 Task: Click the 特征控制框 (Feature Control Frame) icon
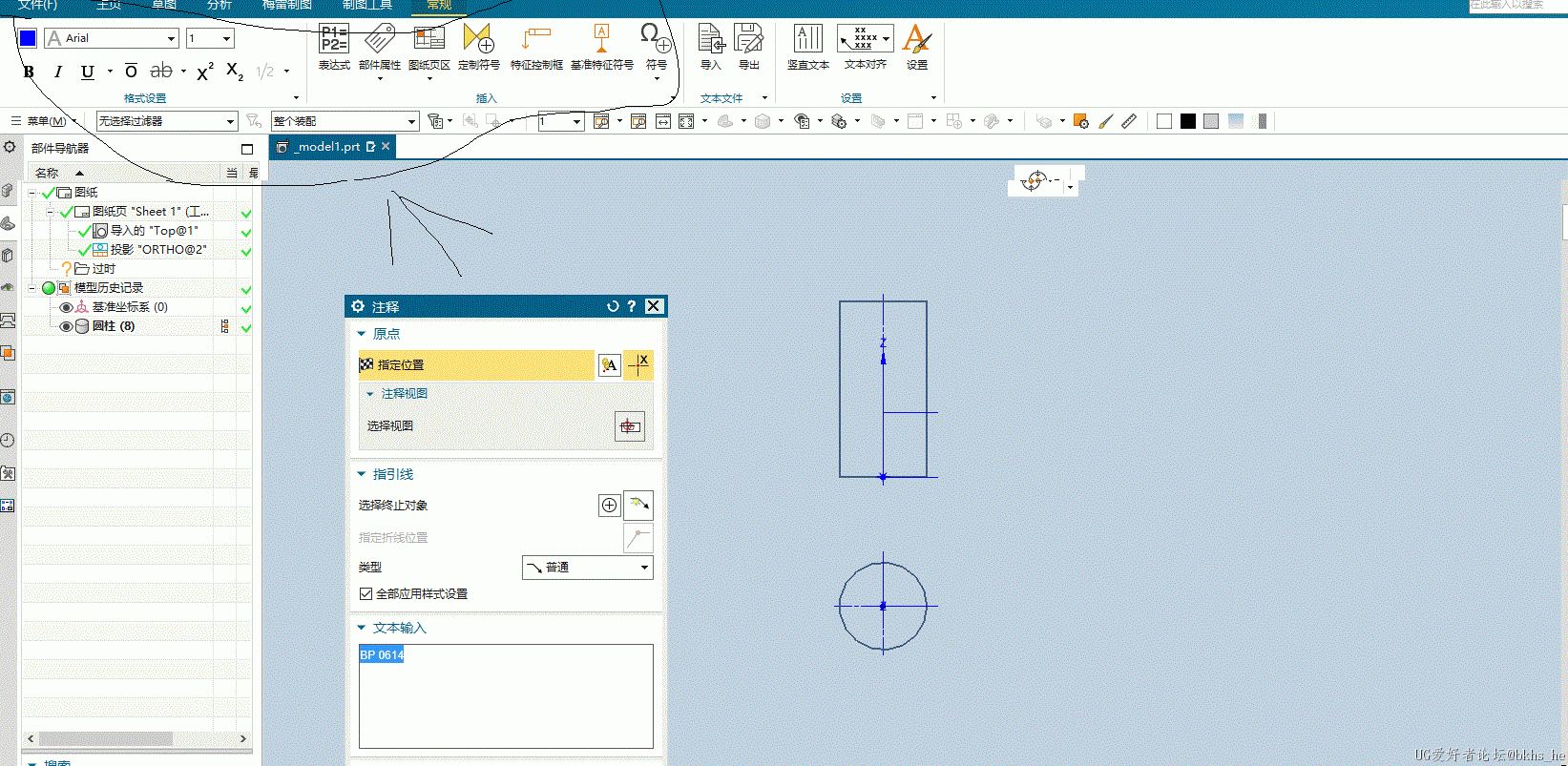click(536, 39)
